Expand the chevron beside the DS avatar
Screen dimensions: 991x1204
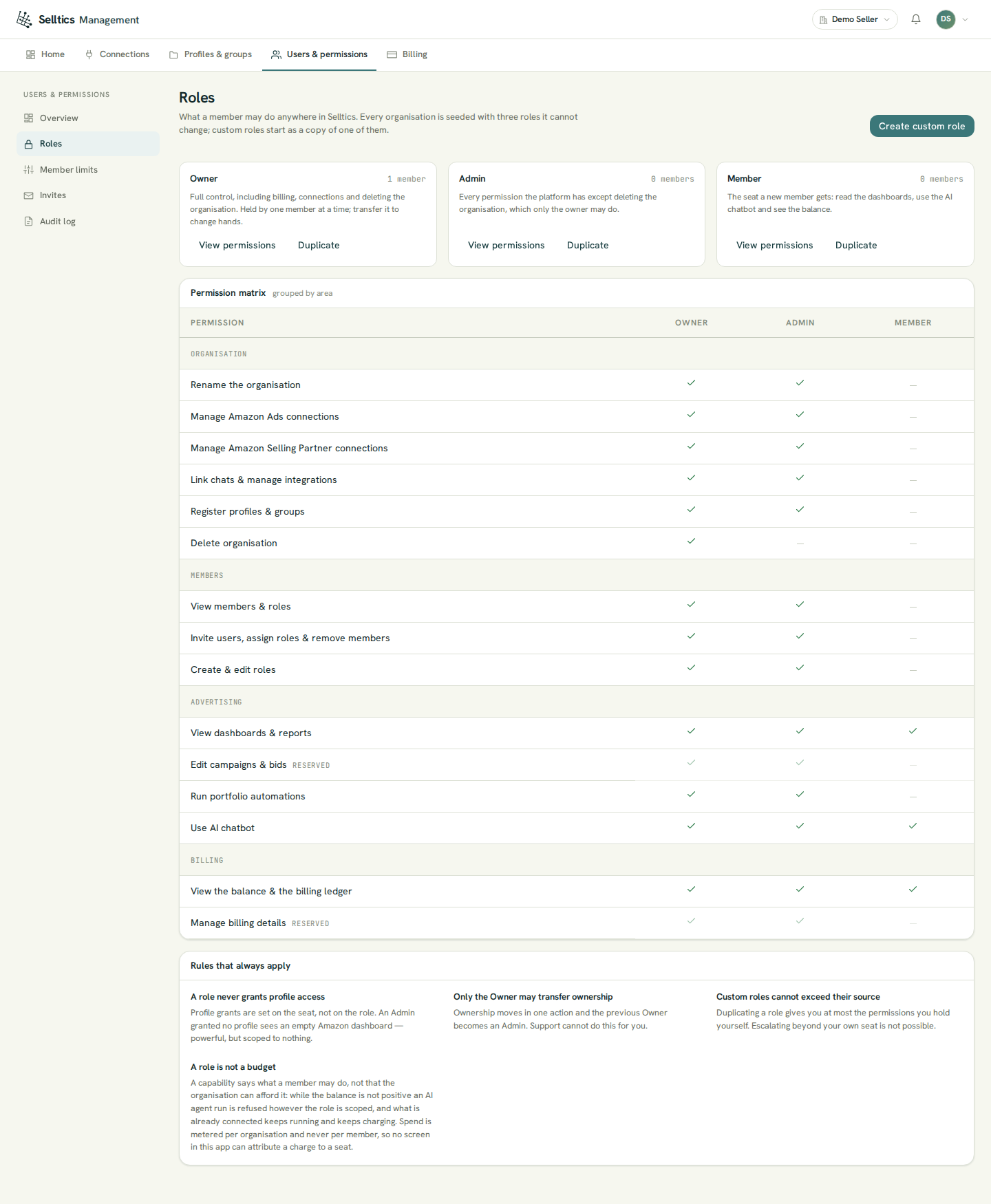(965, 19)
